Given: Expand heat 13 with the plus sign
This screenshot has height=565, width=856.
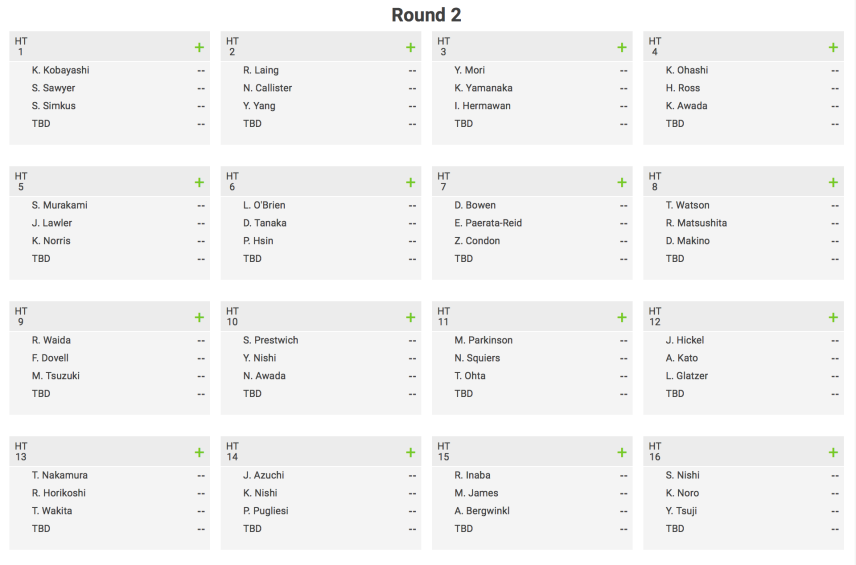Looking at the screenshot, I should (199, 452).
